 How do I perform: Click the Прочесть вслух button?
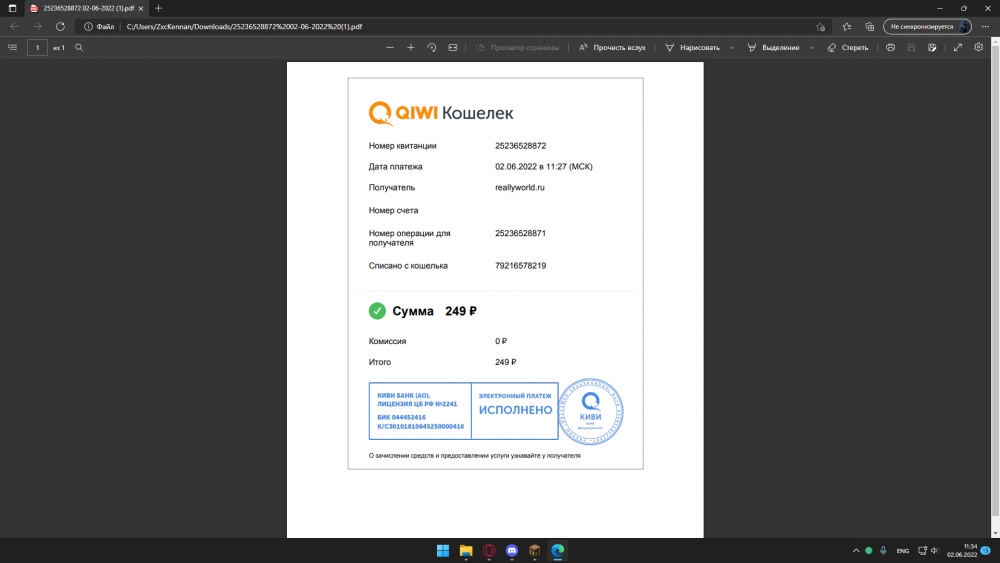tap(612, 47)
